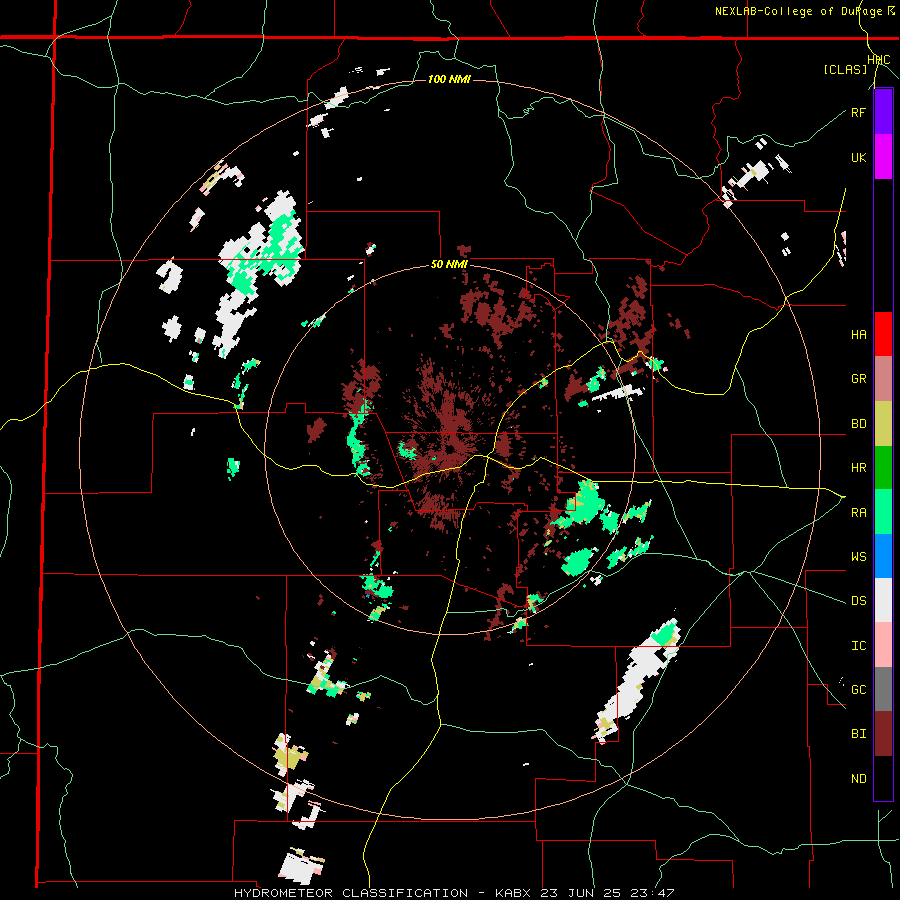Screen dimensions: 900x900
Task: Pick the RA bright green swatch
Action: [x=883, y=512]
